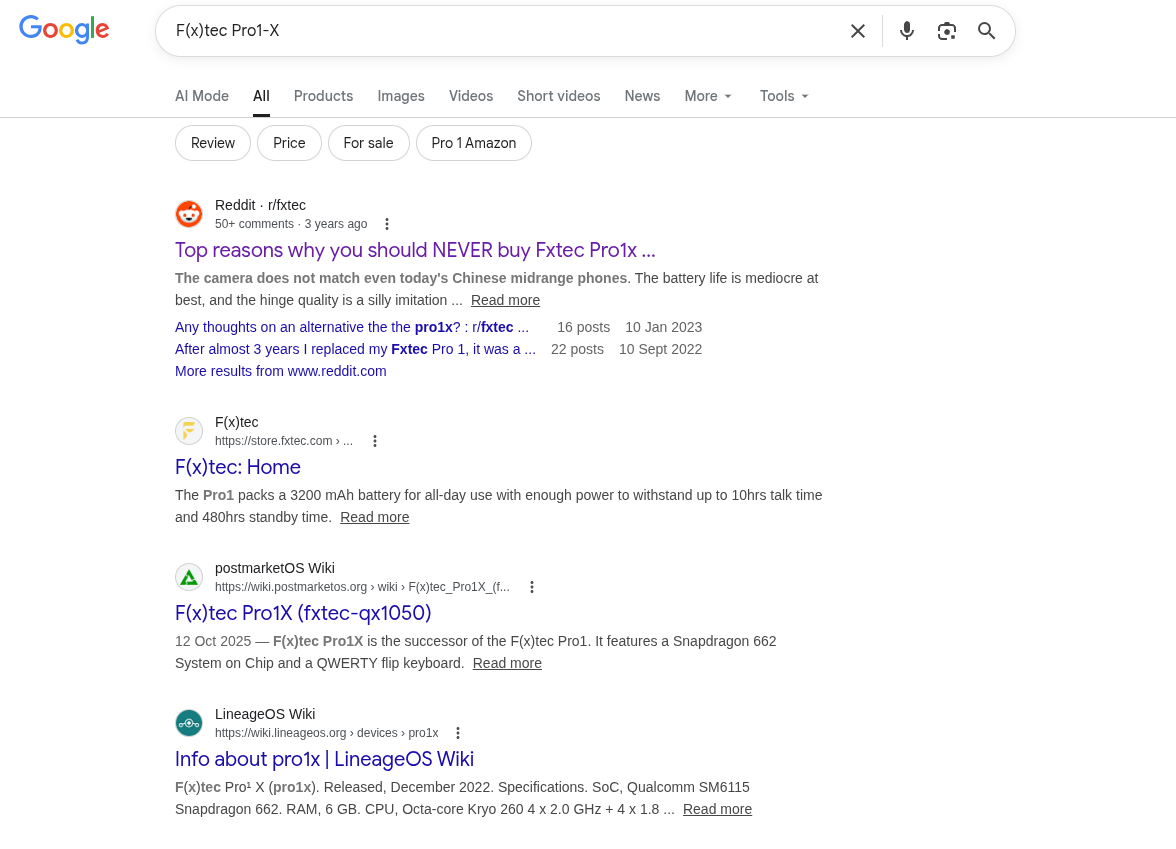Click the 'Reddit · r/fxtec' source name
Viewport: 1176px width, 849px height.
[260, 205]
